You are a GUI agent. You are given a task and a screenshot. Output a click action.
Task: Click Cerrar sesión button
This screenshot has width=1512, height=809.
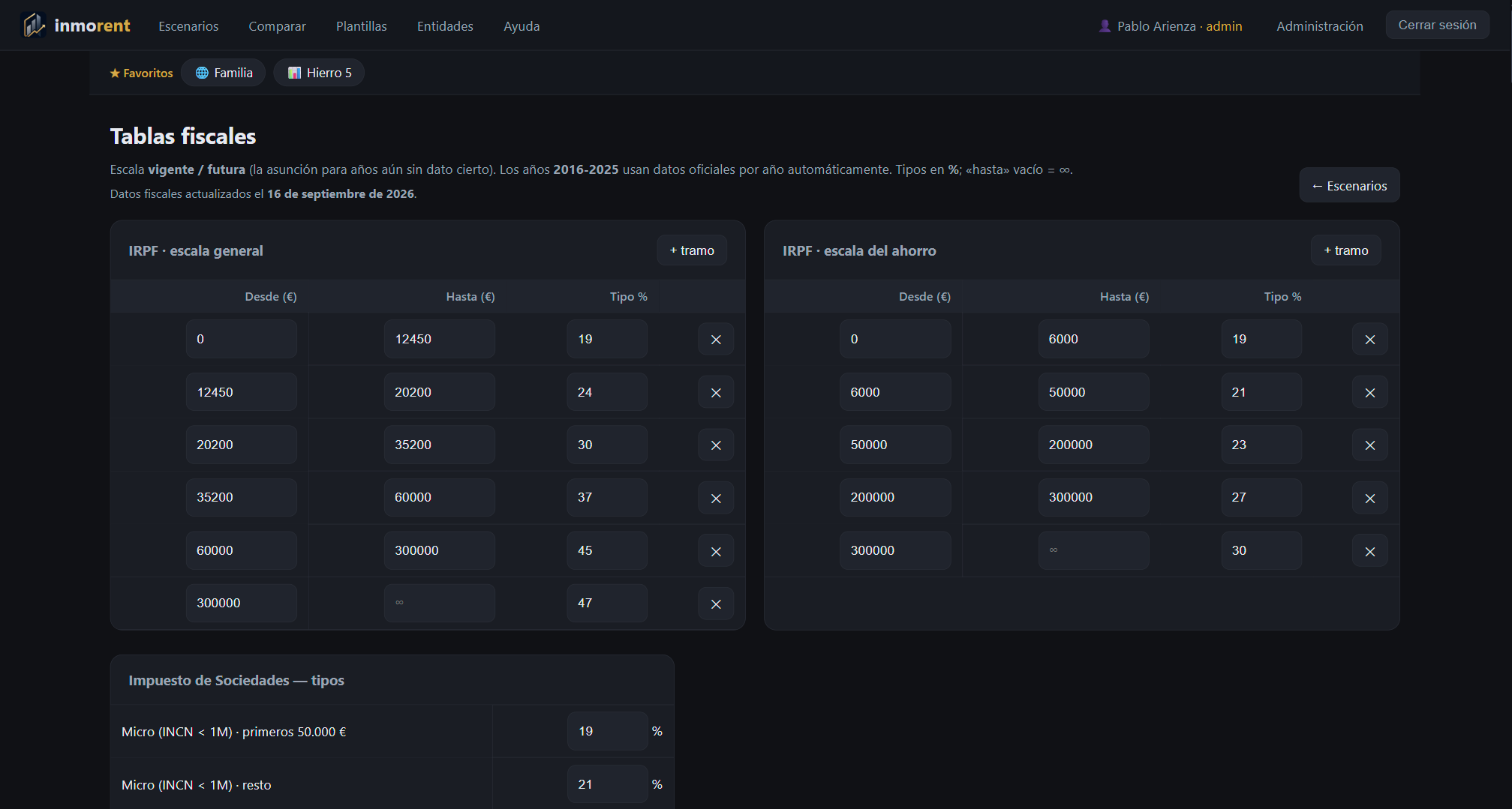[1437, 25]
